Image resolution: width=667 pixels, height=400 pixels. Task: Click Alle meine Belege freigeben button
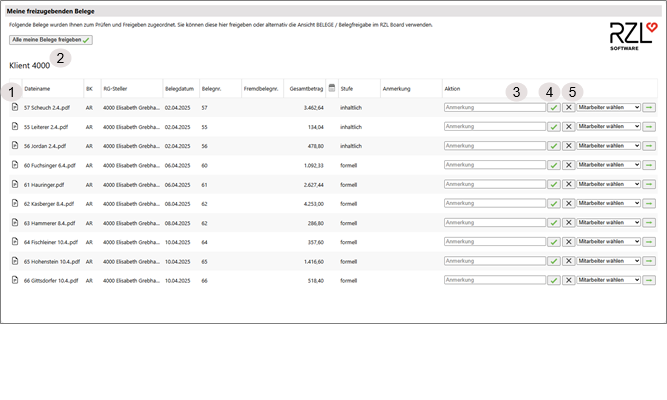(50, 40)
